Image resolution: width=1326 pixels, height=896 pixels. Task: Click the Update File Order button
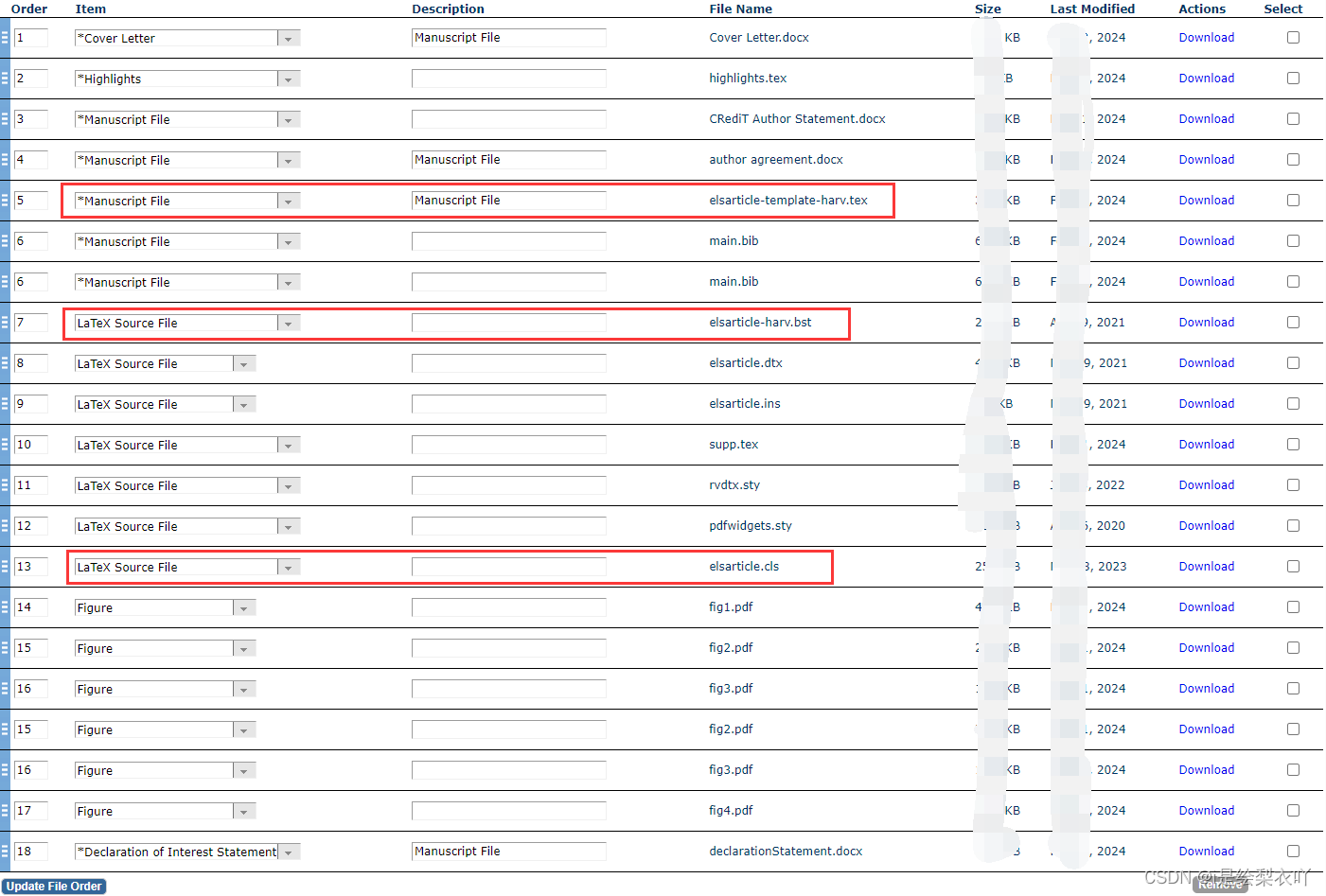click(x=54, y=887)
